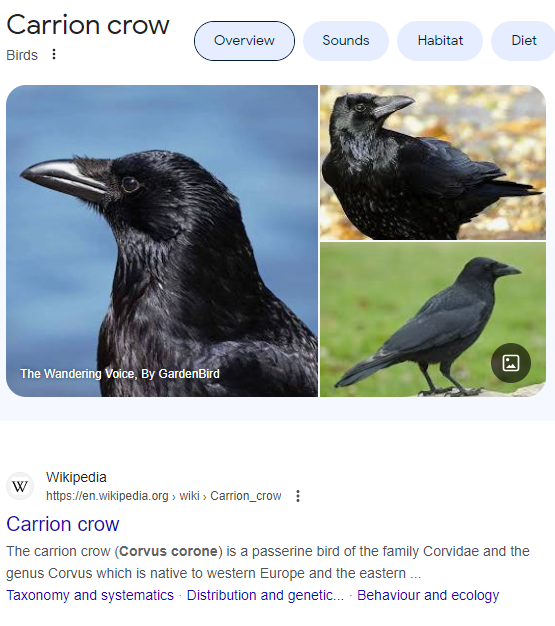Open the Habitat tab
555x626 pixels.
tap(440, 41)
